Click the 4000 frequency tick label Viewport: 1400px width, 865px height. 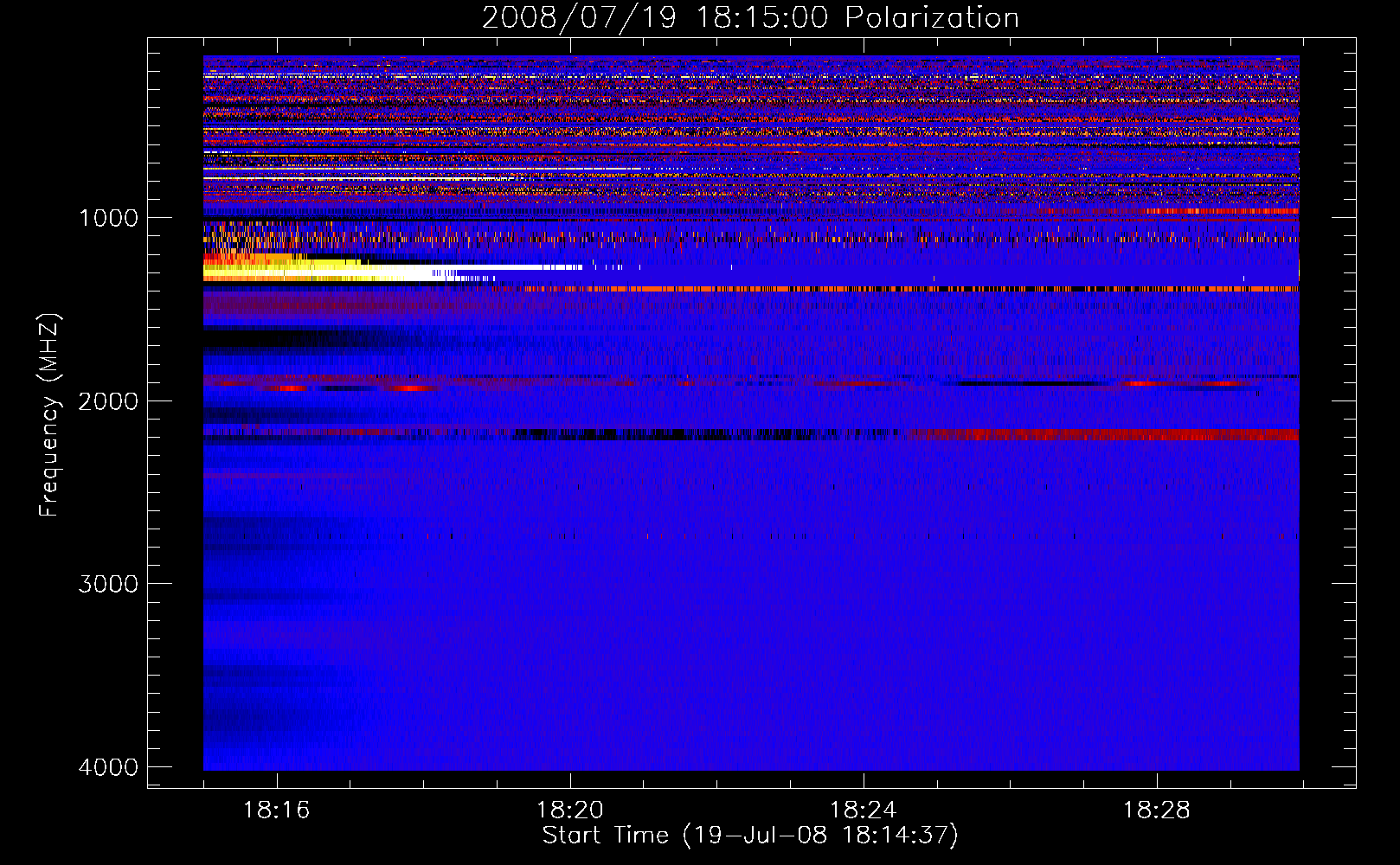tap(108, 767)
